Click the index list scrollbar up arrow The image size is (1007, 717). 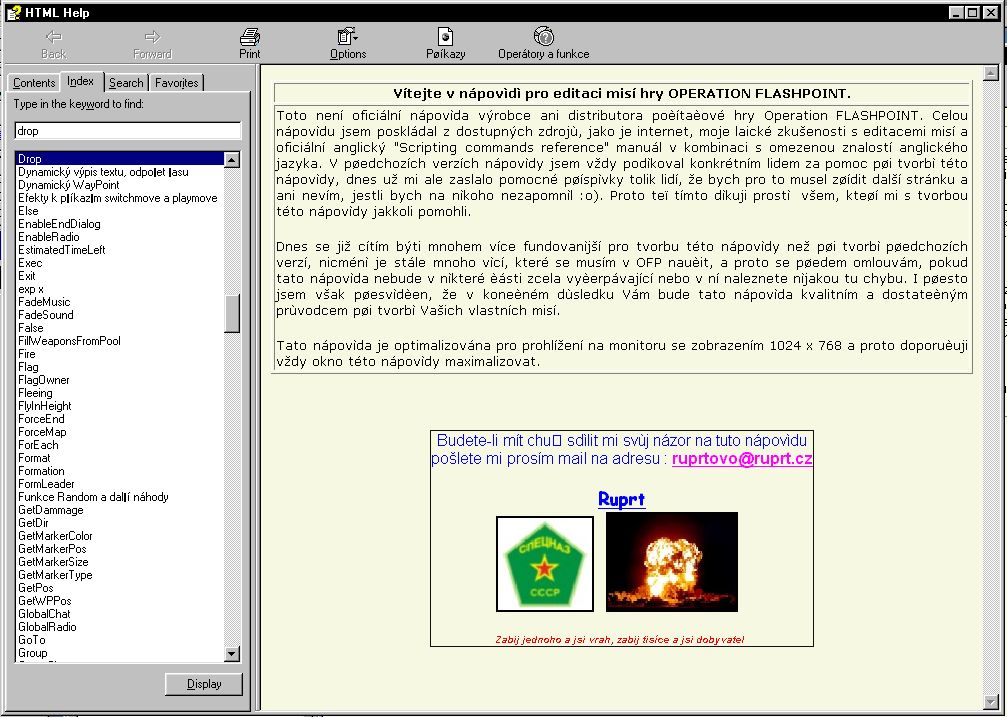tap(232, 159)
